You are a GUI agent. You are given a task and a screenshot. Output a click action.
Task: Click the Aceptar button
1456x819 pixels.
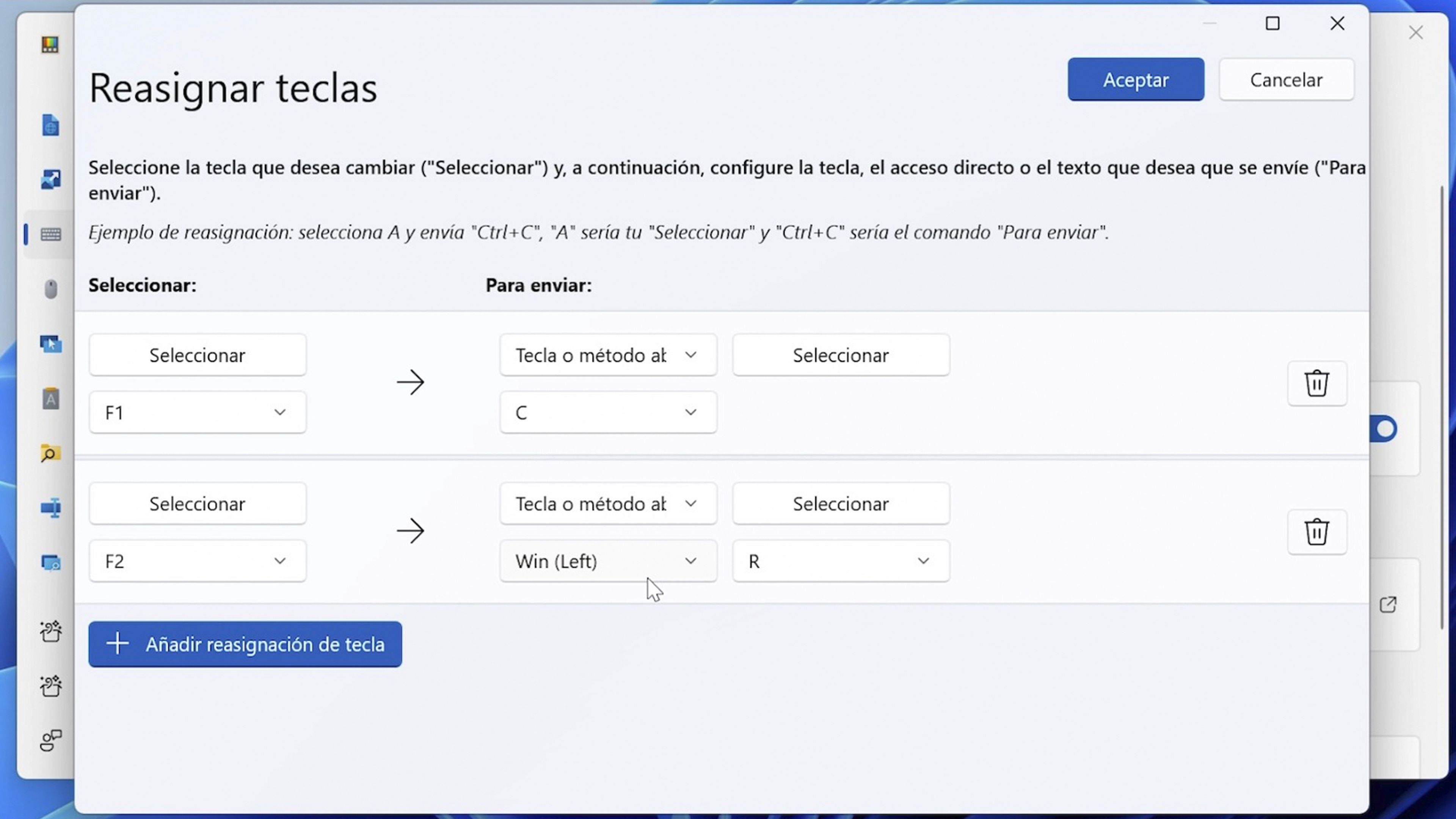click(x=1136, y=80)
